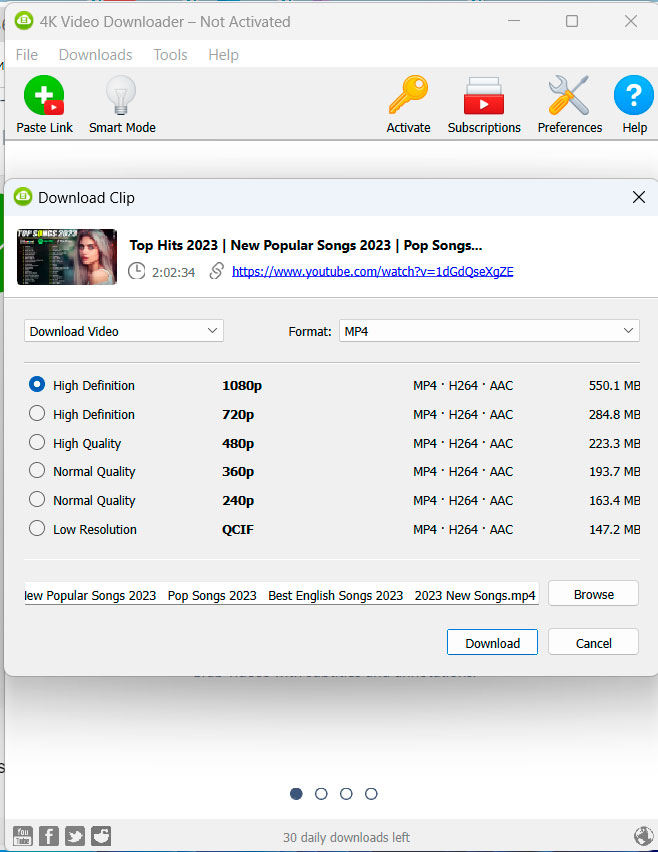
Task: Open the Format MP4 dropdown
Action: click(x=489, y=330)
